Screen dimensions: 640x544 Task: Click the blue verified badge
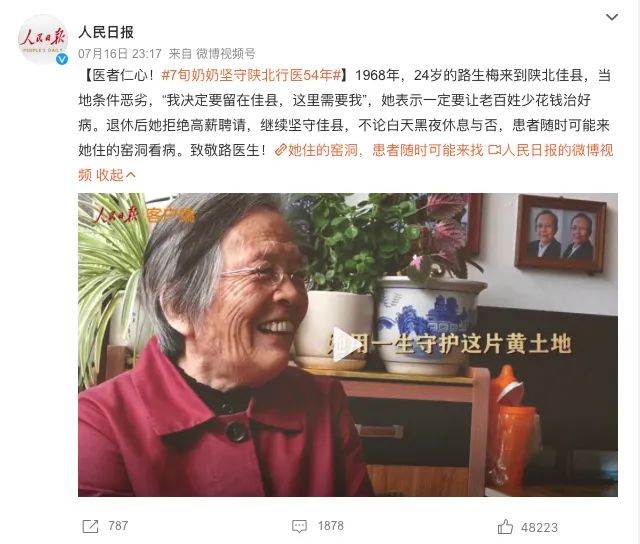pyautogui.click(x=62, y=59)
